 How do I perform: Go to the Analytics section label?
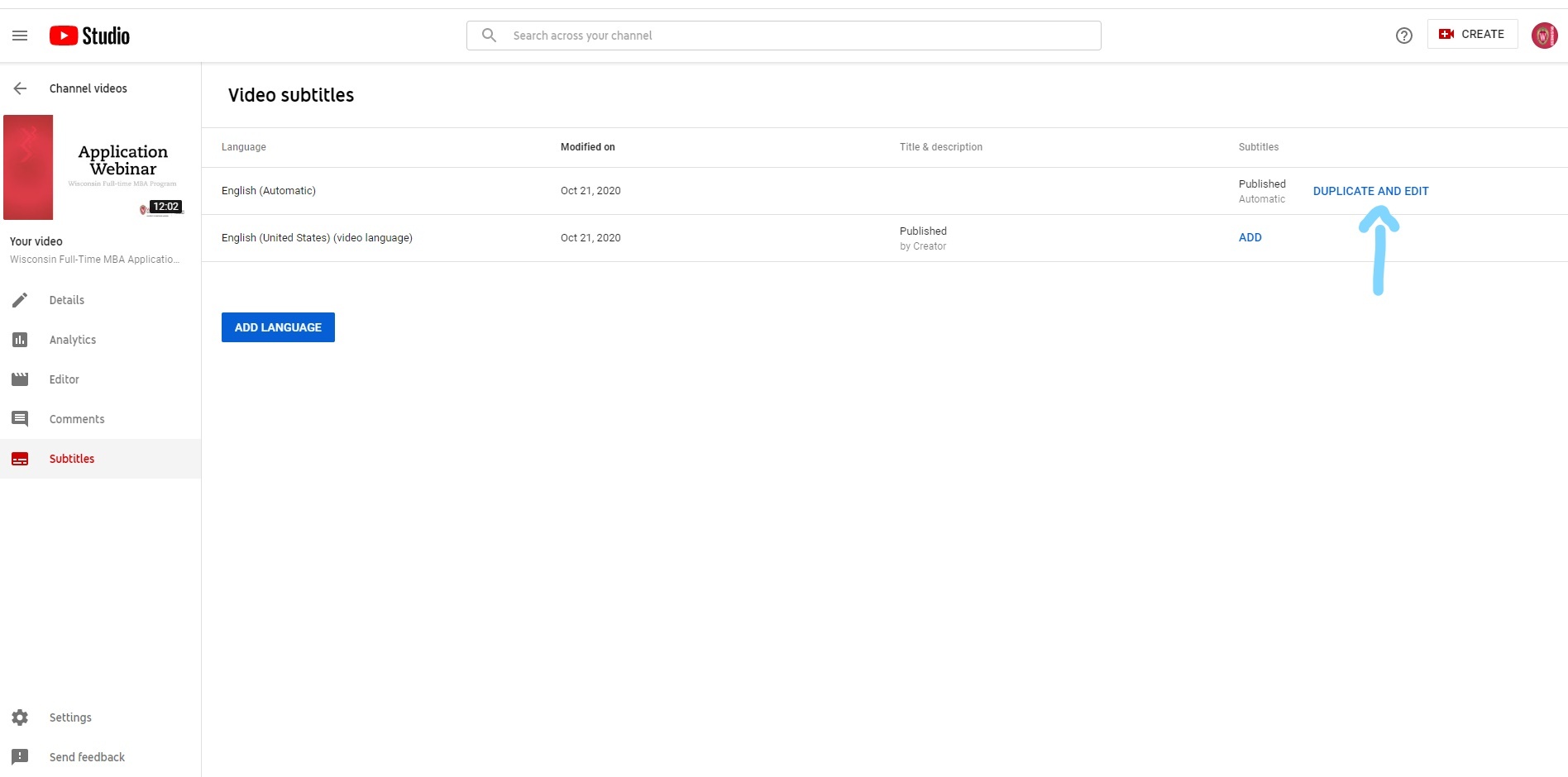tap(73, 340)
